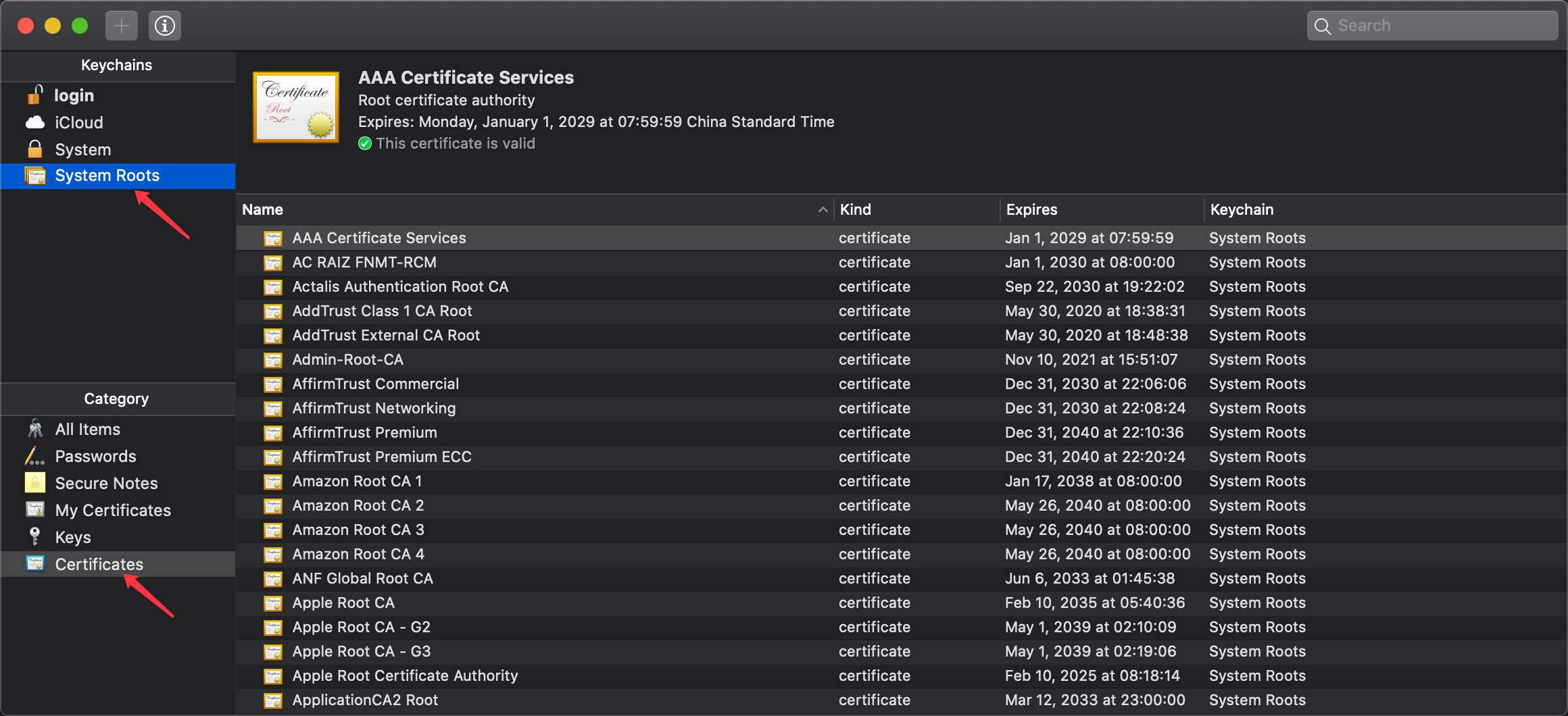Select Amazon Root CA 4 name

358,554
